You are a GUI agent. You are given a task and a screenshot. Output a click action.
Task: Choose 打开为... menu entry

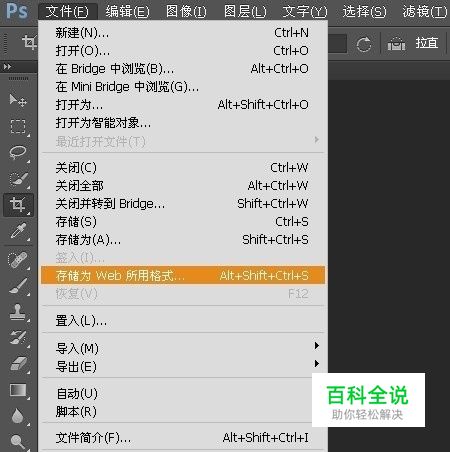click(183, 105)
